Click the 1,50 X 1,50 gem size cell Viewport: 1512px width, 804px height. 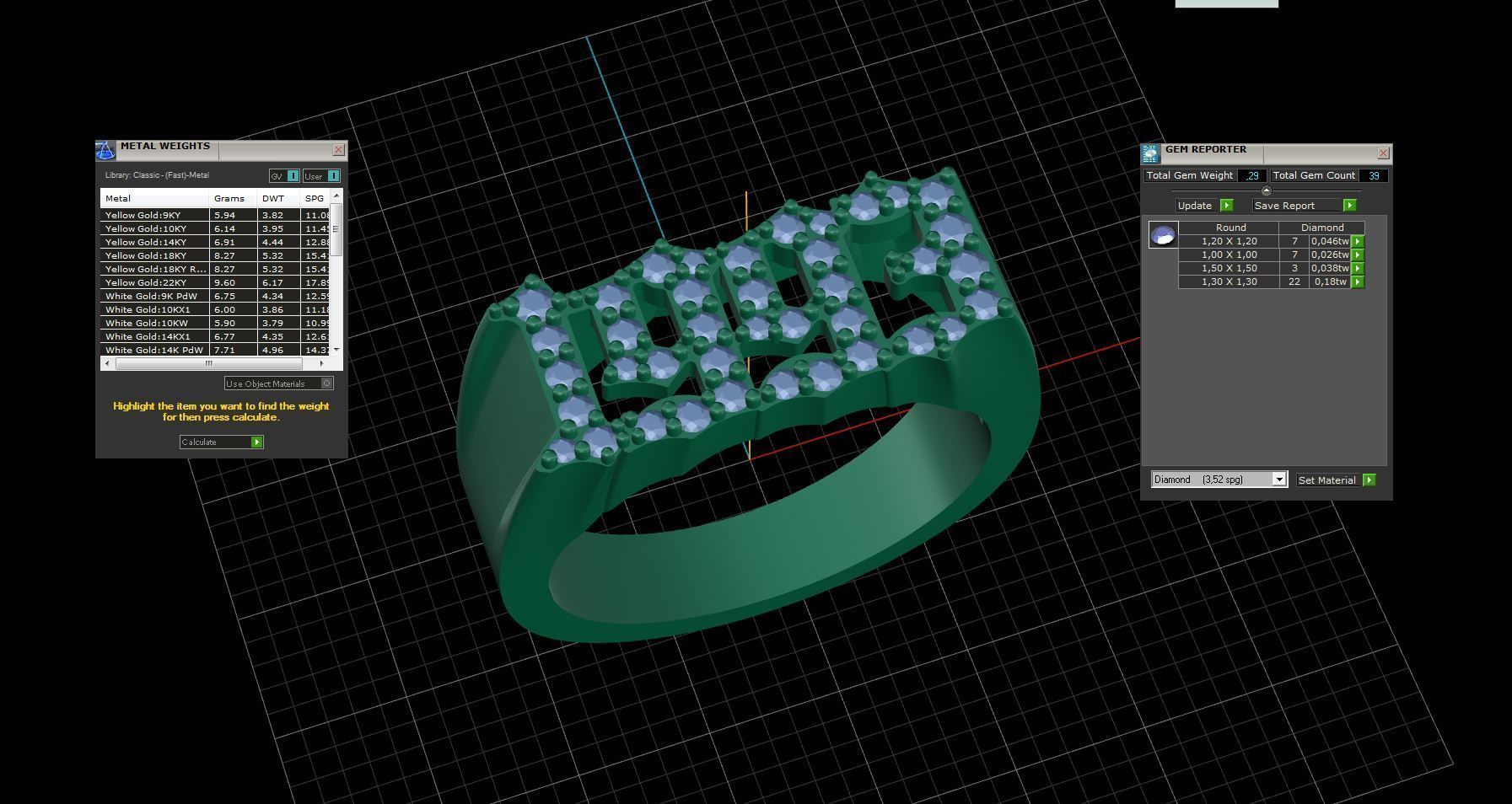point(1229,269)
